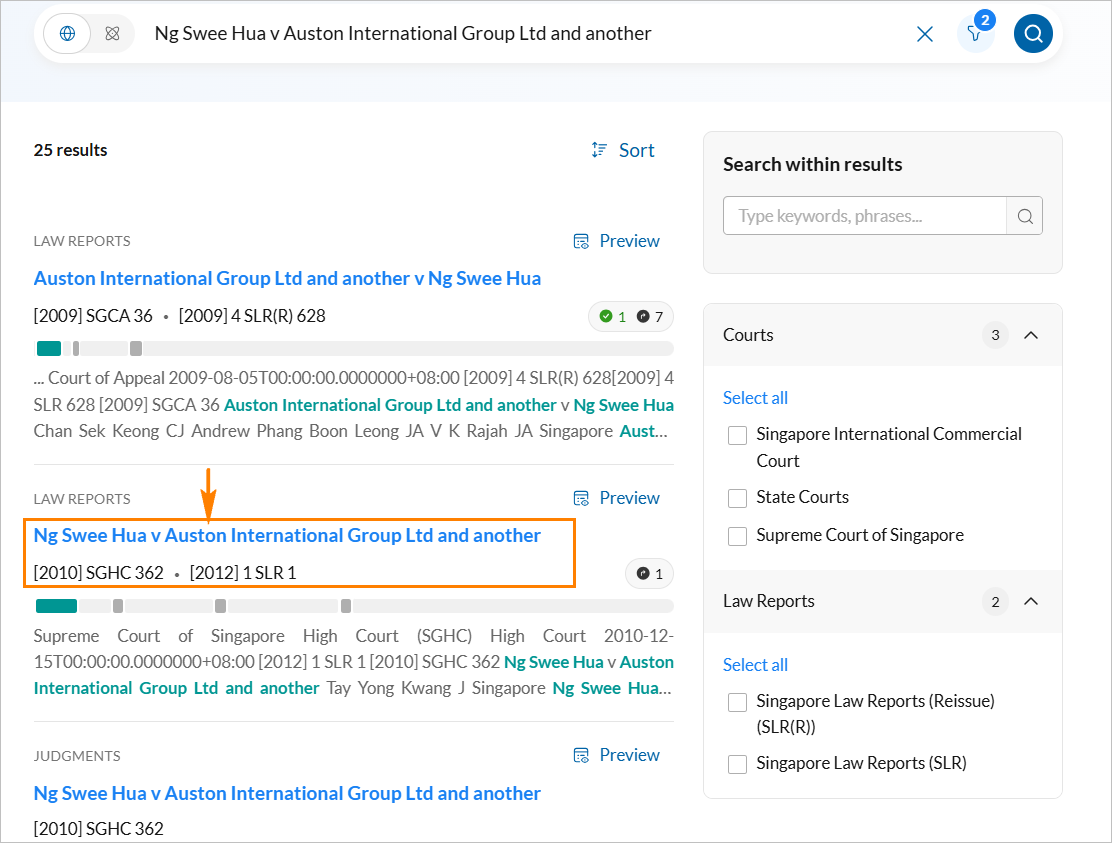Preview the [2010] SGHC 362 law report
The image size is (1112, 843).
[x=616, y=498]
